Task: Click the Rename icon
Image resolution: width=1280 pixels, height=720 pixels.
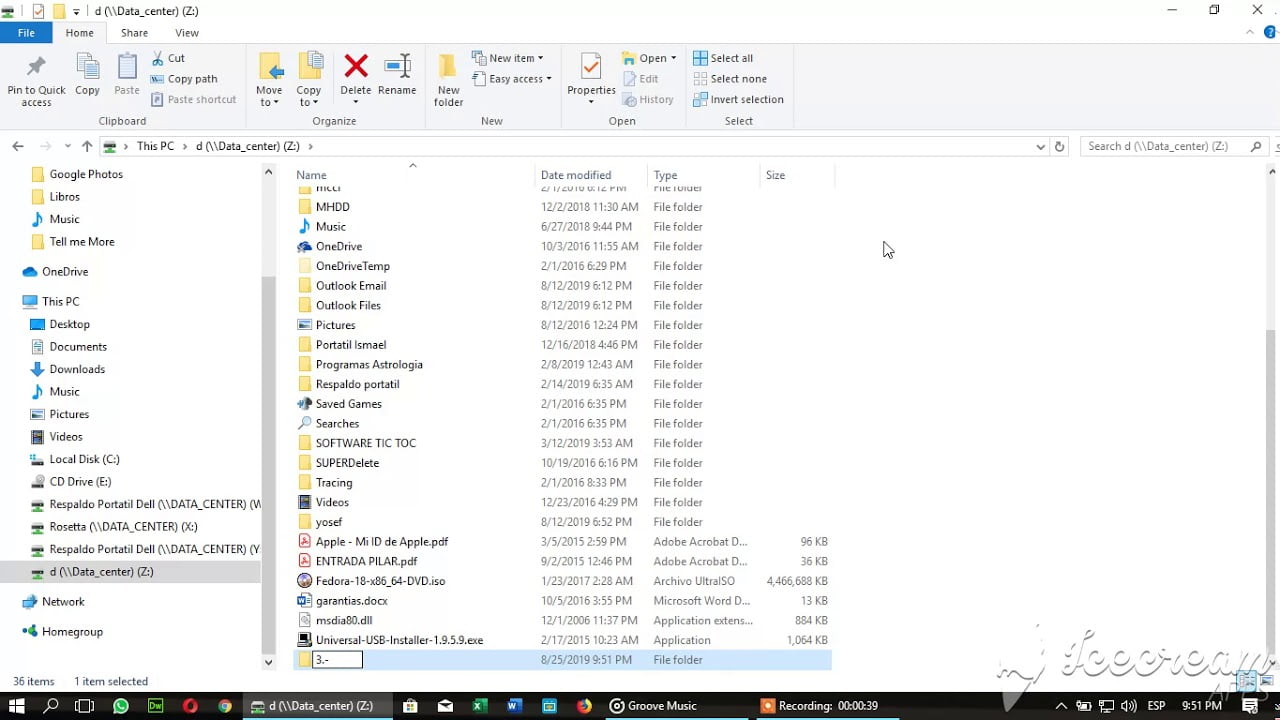Action: 397,67
